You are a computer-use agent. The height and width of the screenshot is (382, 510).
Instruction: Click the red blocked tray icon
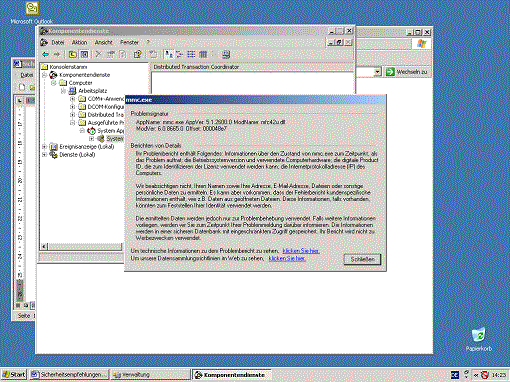485,375
